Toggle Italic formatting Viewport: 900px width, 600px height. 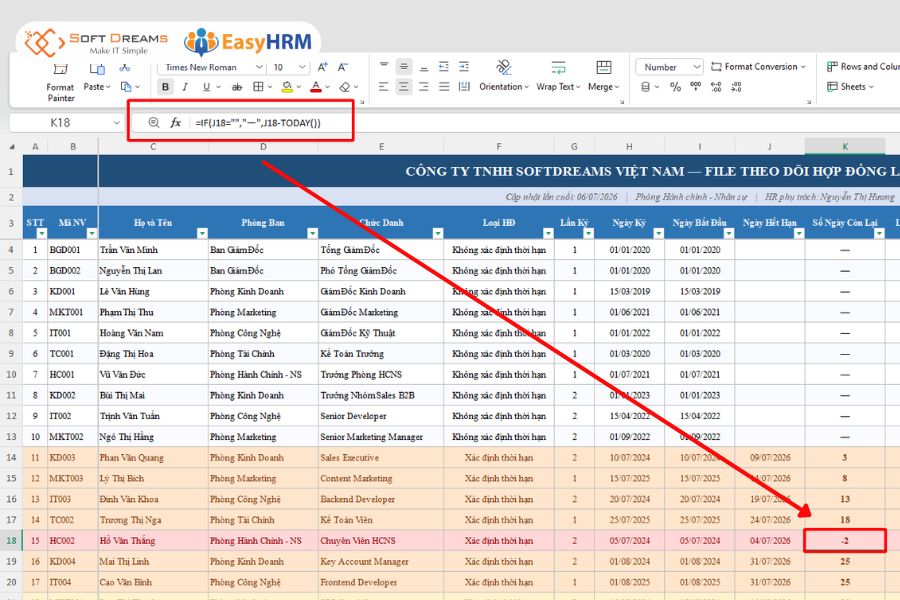click(185, 87)
